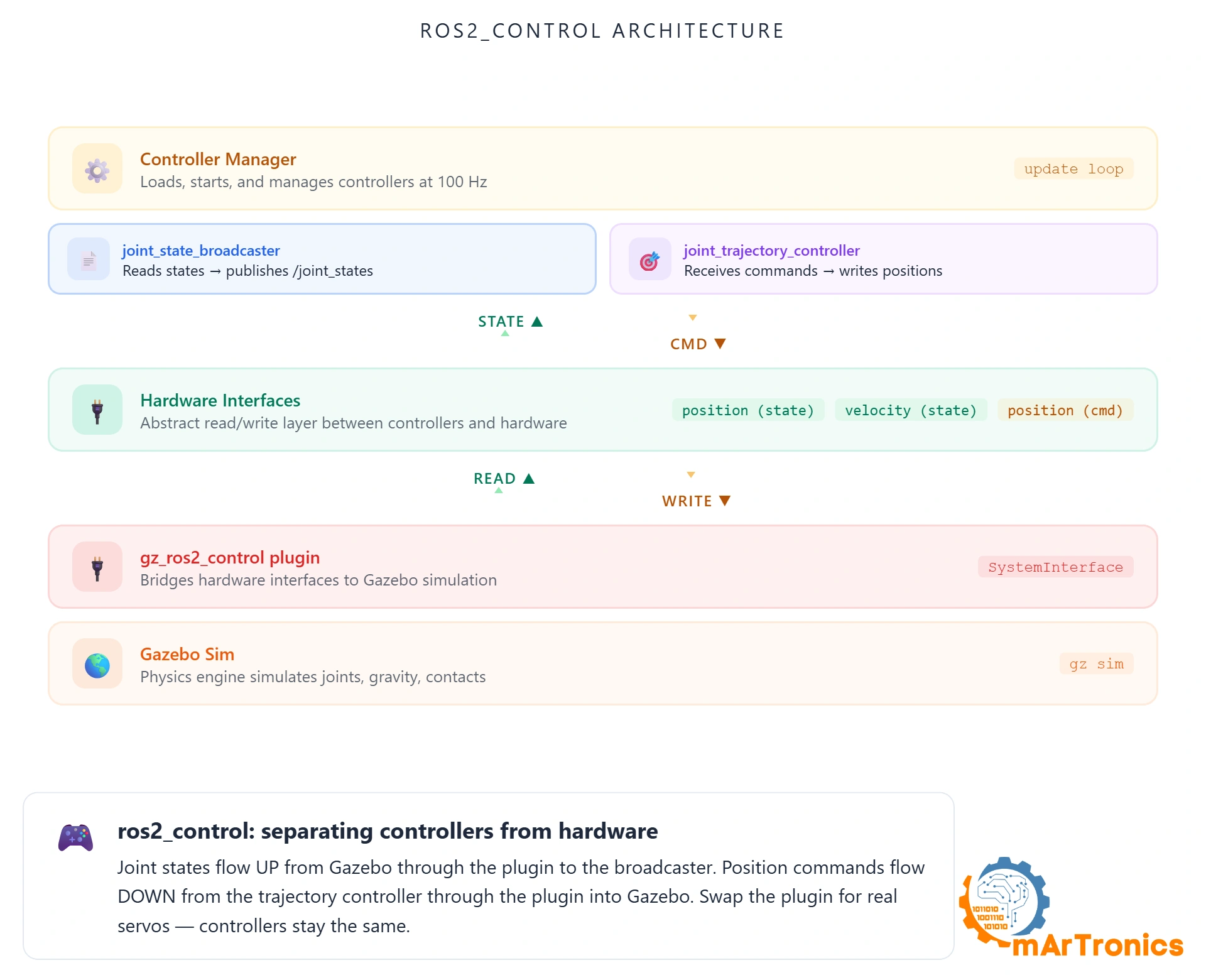Click the joint_state_broadcaster document icon
Image resolution: width=1206 pixels, height=980 pixels.
[89, 259]
